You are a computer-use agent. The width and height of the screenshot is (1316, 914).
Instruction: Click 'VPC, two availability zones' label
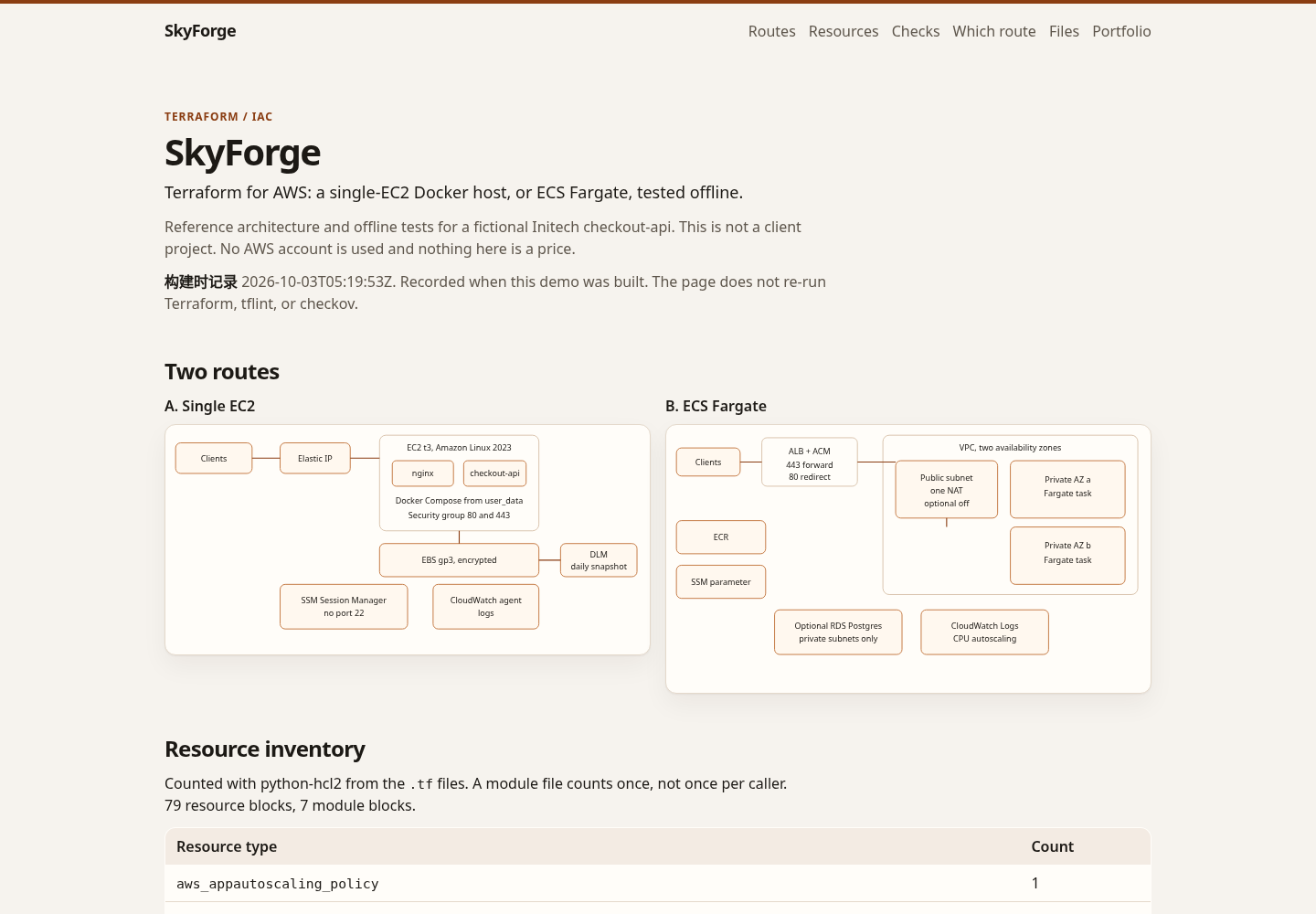point(1010,448)
